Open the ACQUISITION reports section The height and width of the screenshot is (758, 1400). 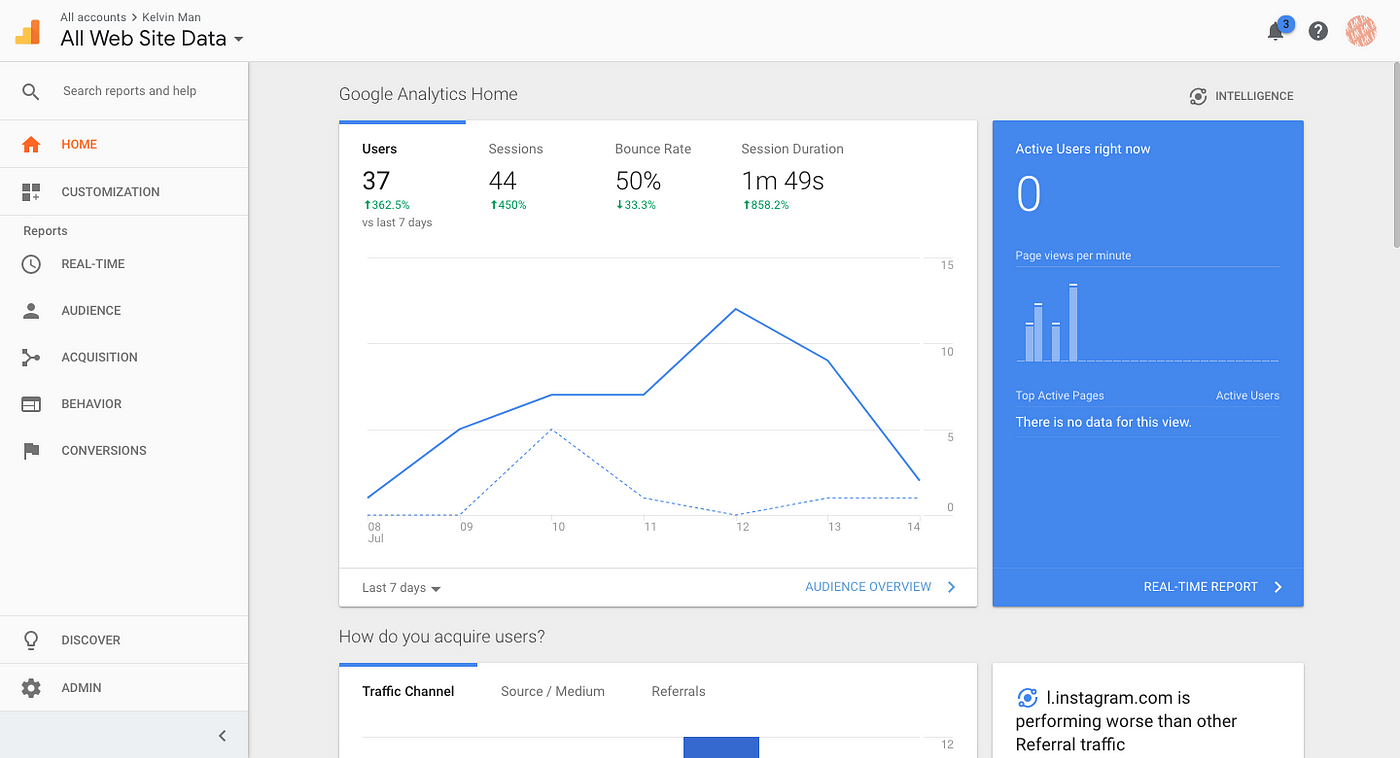(x=124, y=357)
